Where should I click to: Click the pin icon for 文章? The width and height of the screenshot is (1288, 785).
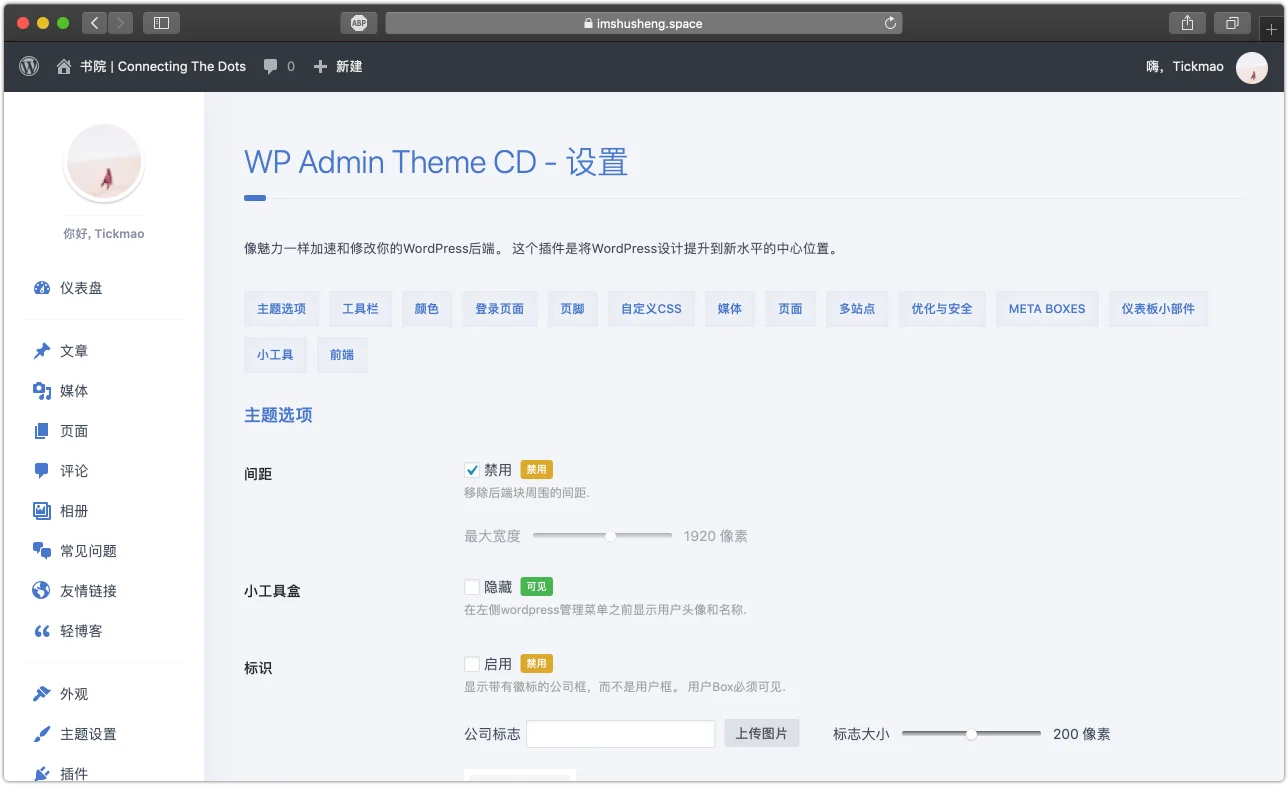pyautogui.click(x=41, y=351)
